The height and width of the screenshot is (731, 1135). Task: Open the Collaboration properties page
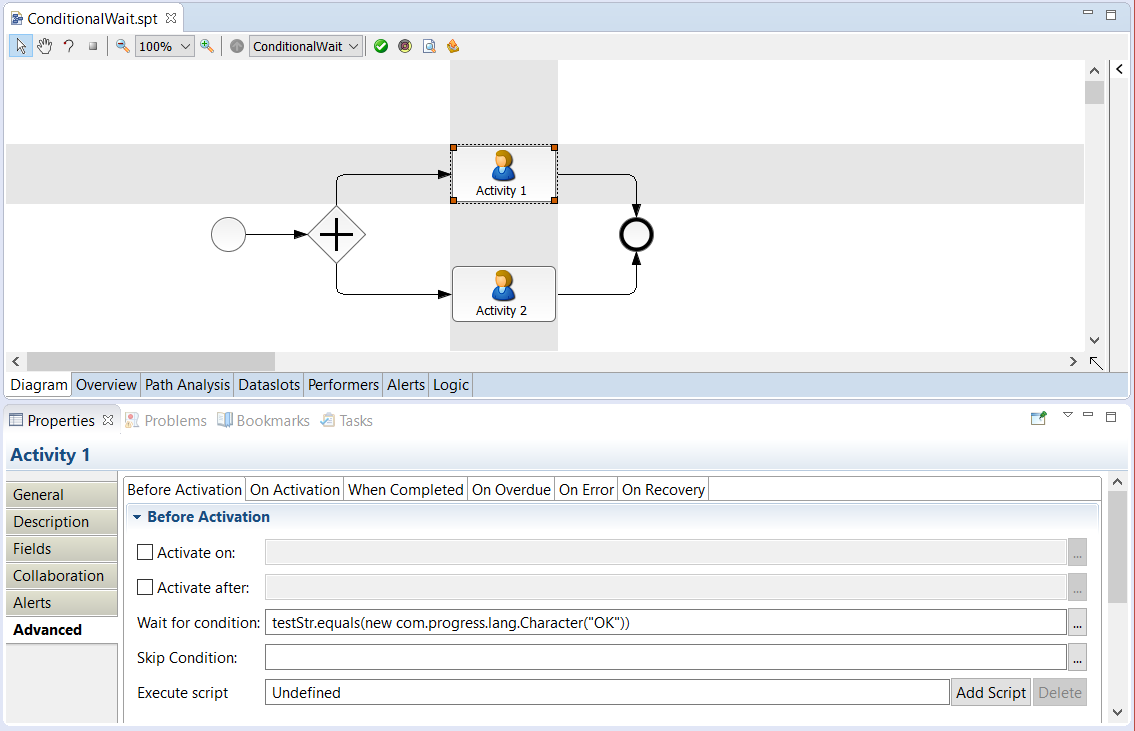click(59, 575)
